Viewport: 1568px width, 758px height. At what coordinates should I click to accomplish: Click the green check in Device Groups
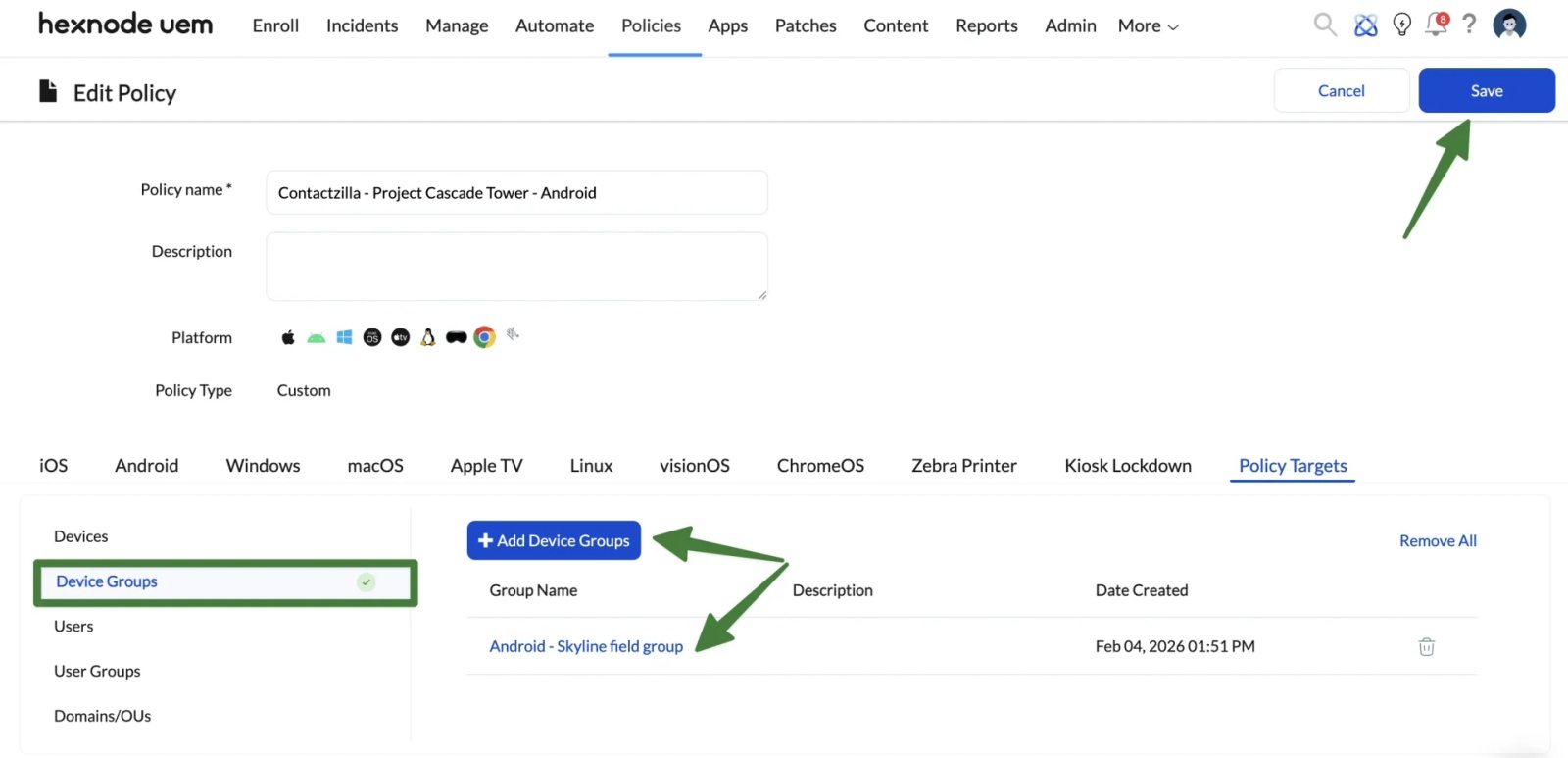pyautogui.click(x=367, y=581)
